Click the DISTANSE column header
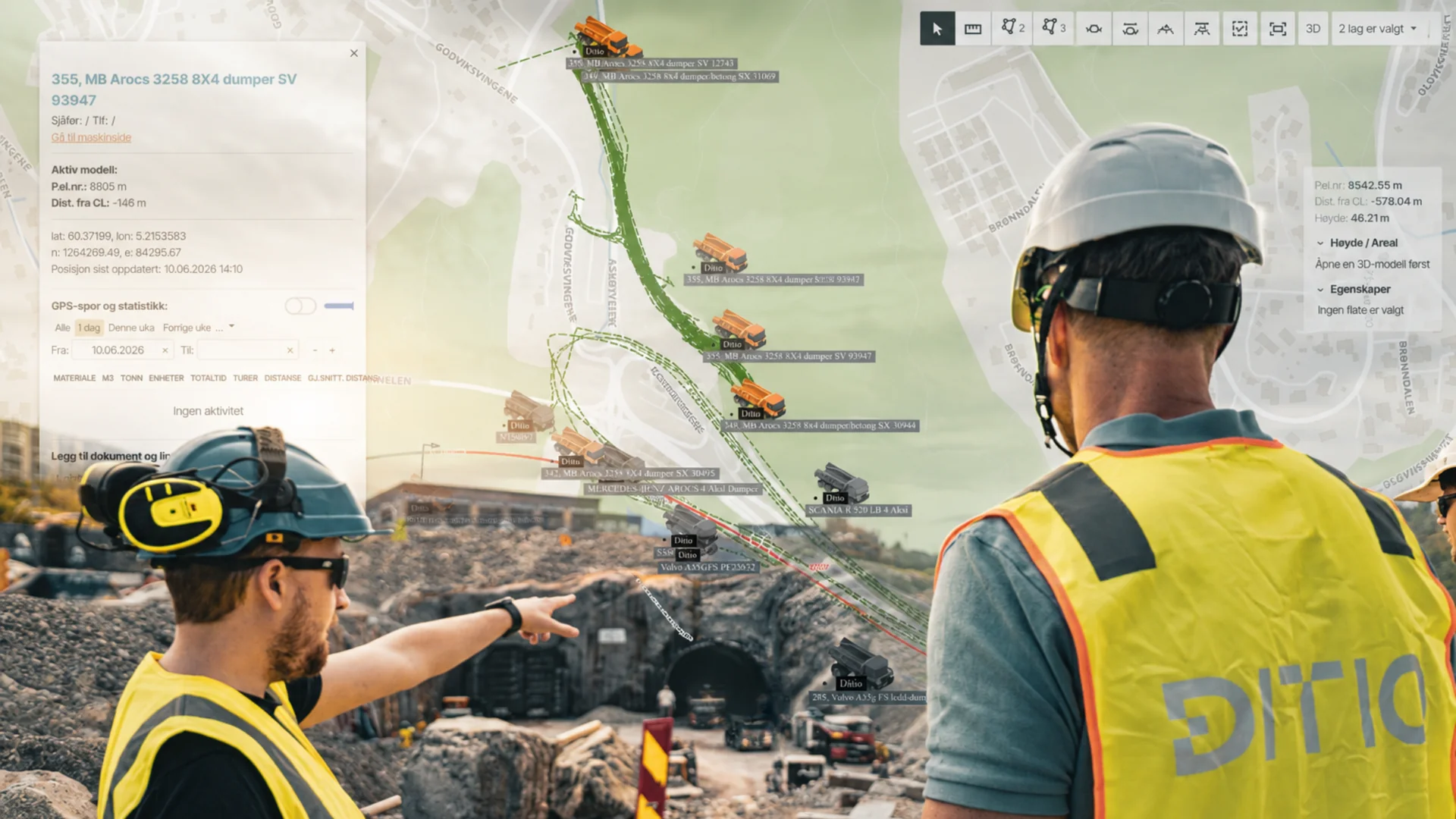The image size is (1456, 819). click(x=283, y=378)
